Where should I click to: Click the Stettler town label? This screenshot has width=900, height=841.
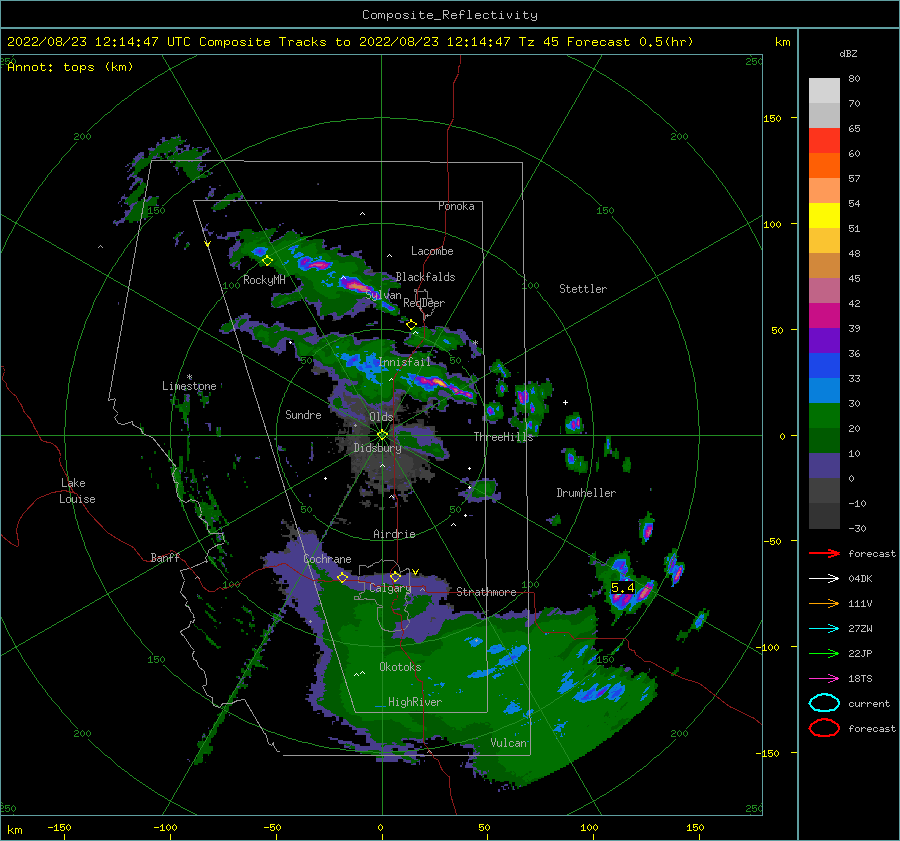pos(583,289)
